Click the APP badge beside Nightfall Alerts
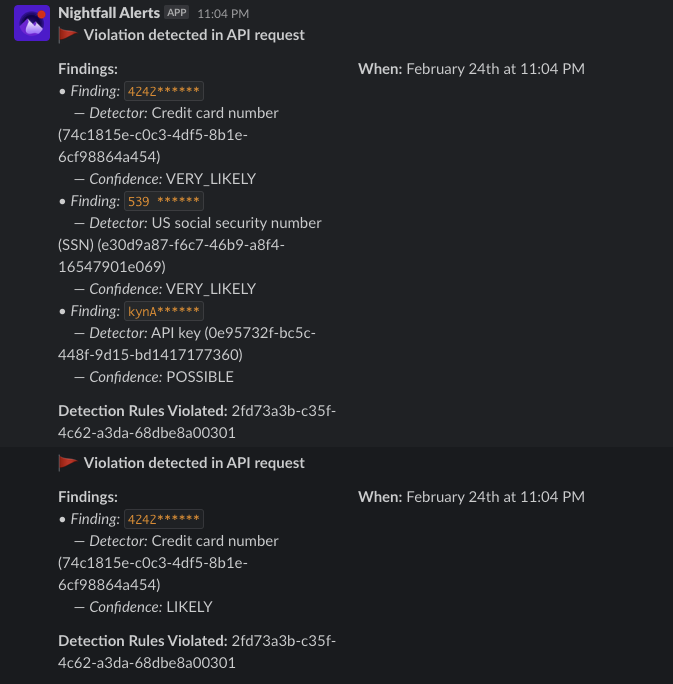673x684 pixels. (177, 13)
